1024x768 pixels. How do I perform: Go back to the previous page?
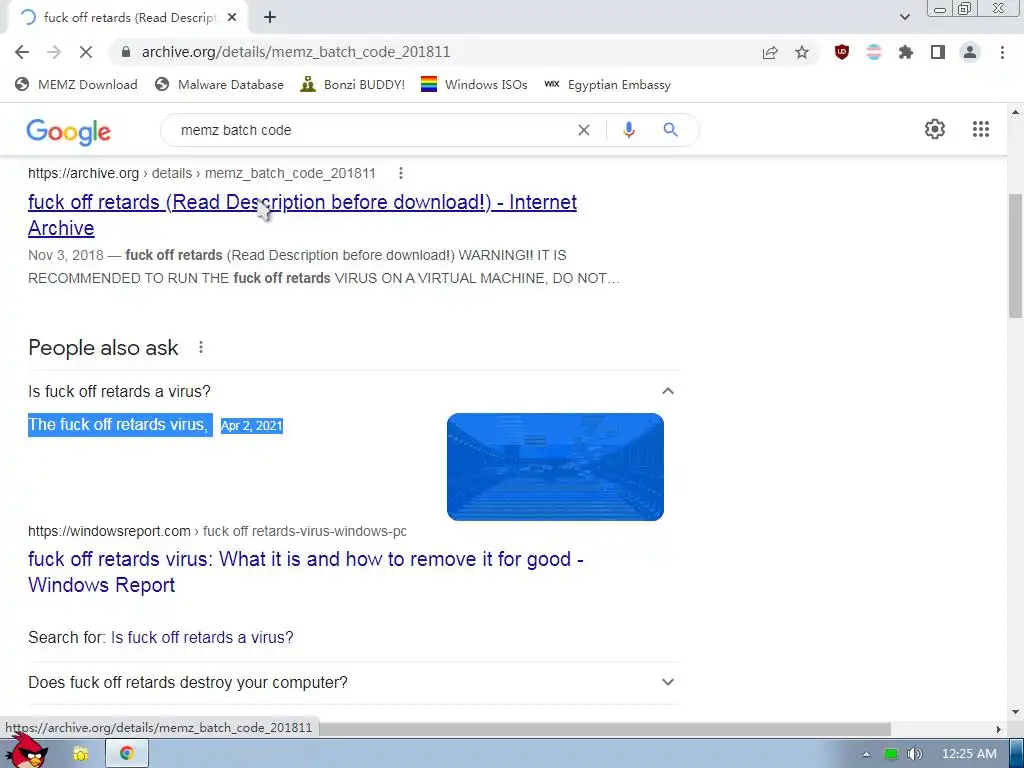point(22,52)
